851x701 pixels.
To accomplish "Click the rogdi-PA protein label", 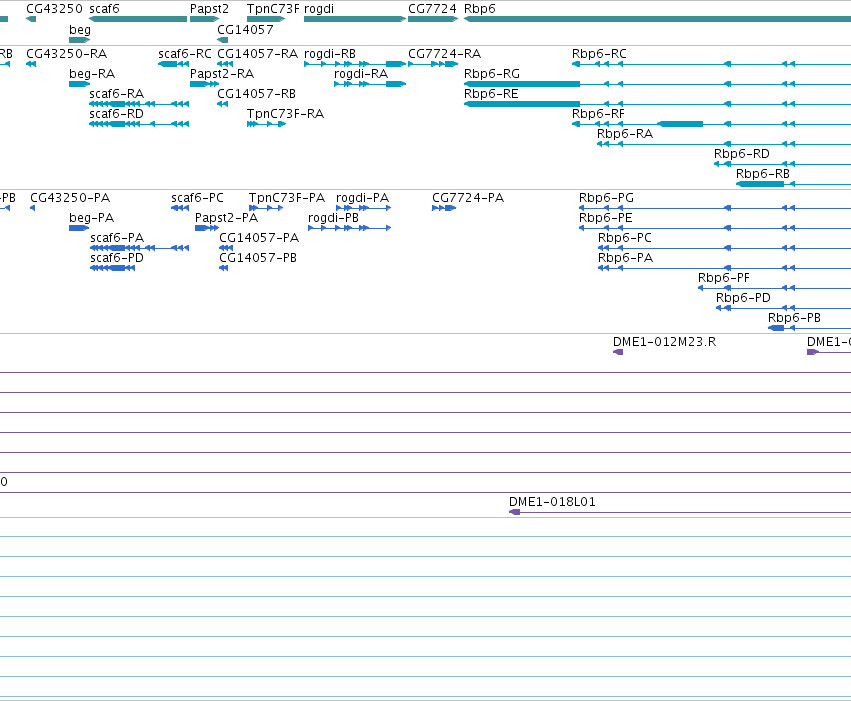I will pos(363,198).
